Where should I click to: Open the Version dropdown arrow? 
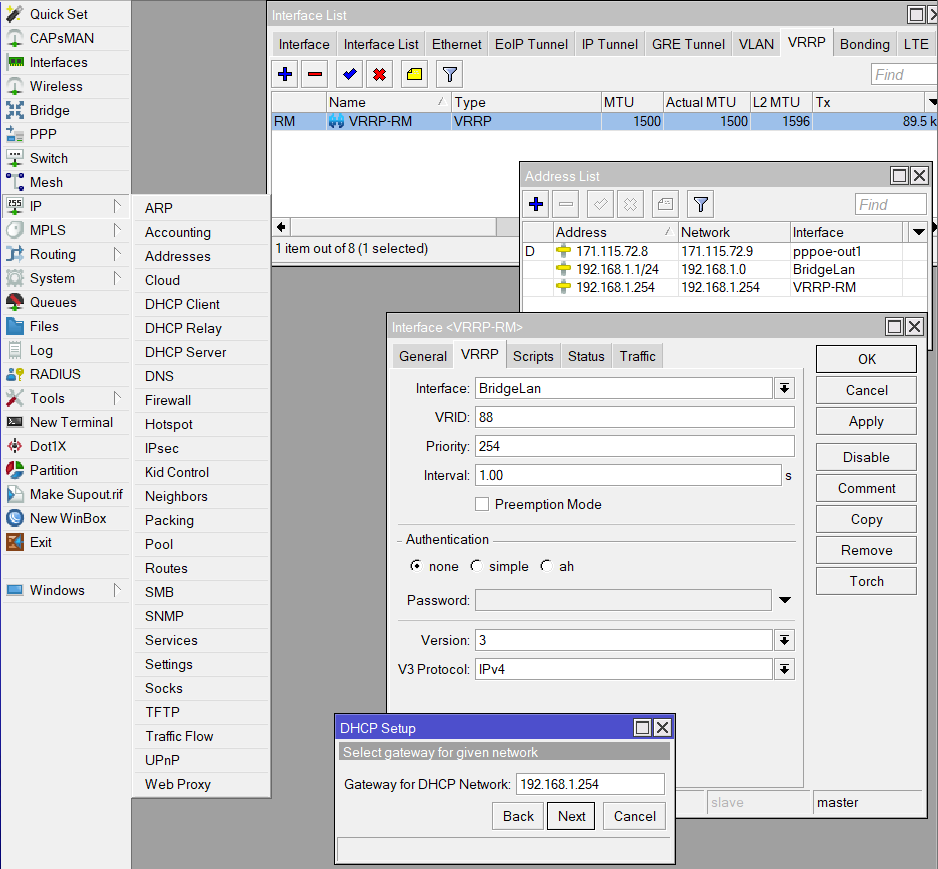point(784,640)
